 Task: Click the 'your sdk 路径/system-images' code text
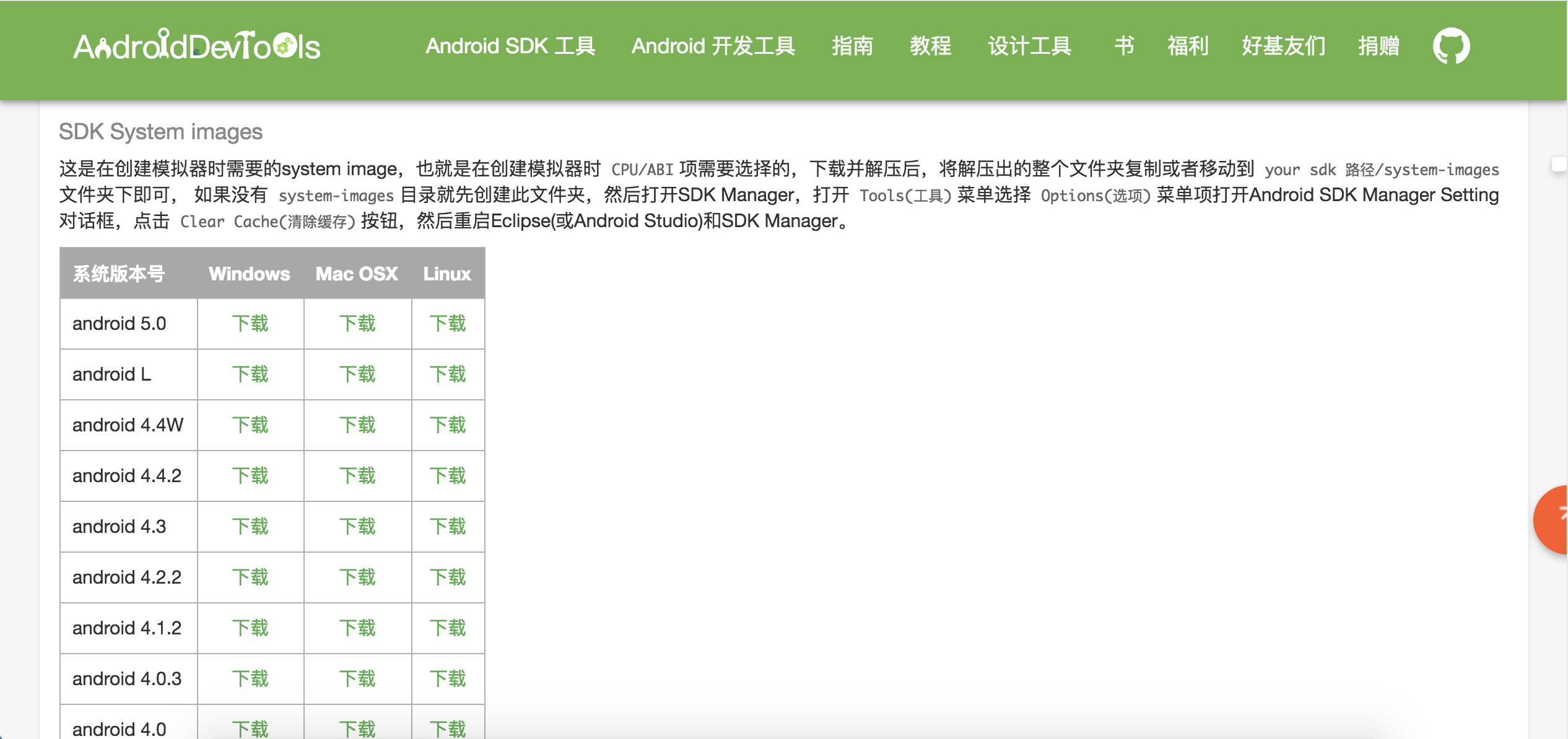tap(1382, 170)
